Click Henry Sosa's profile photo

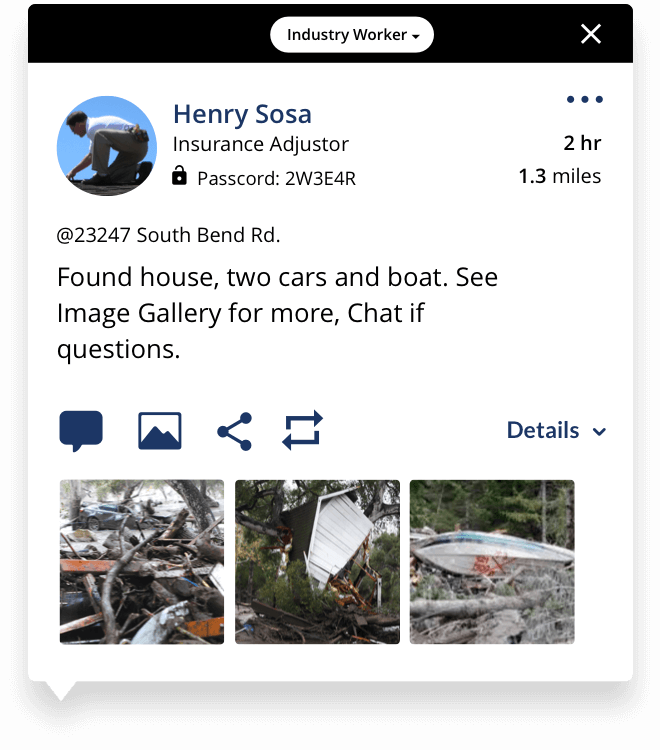pos(107,146)
